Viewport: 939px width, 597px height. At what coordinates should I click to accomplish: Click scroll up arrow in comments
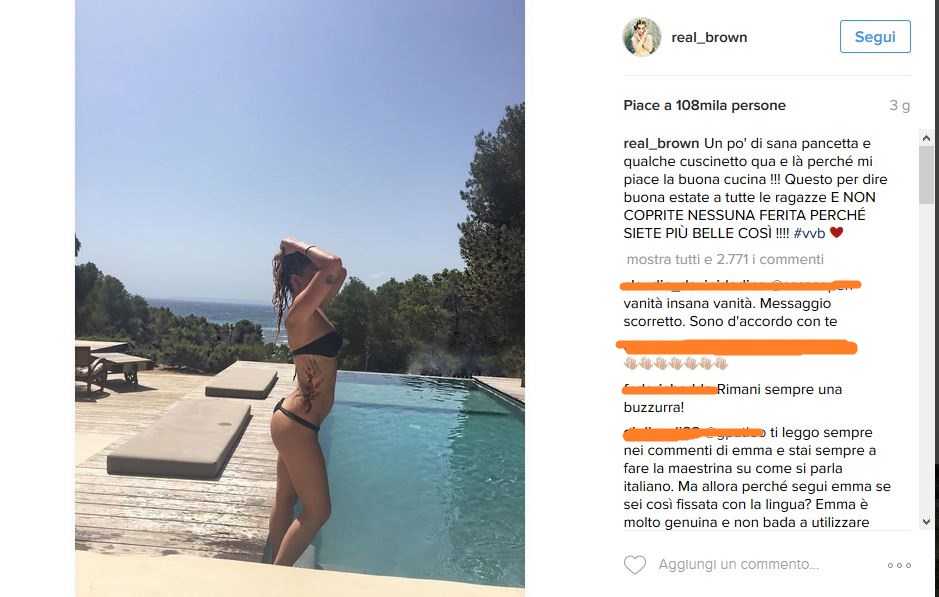926,138
